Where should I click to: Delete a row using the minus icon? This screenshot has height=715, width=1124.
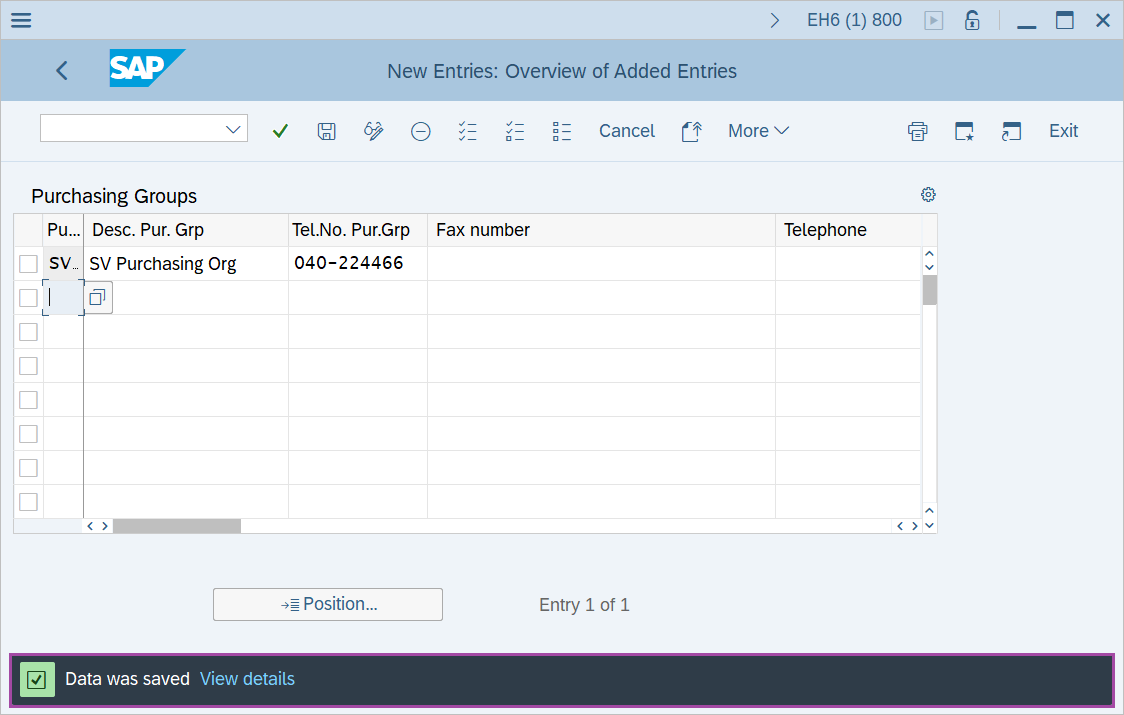(x=420, y=131)
